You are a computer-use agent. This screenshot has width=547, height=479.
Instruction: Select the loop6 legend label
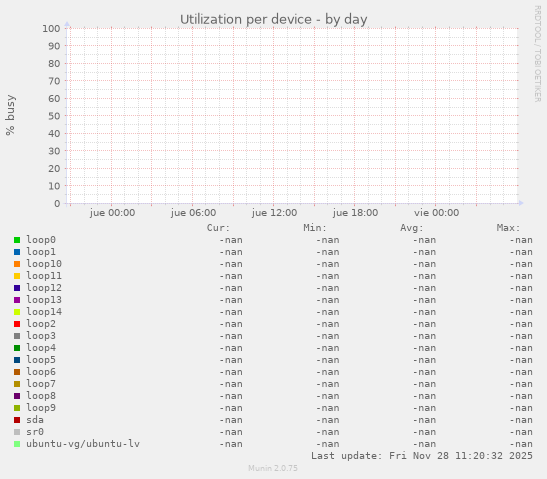tap(41, 372)
